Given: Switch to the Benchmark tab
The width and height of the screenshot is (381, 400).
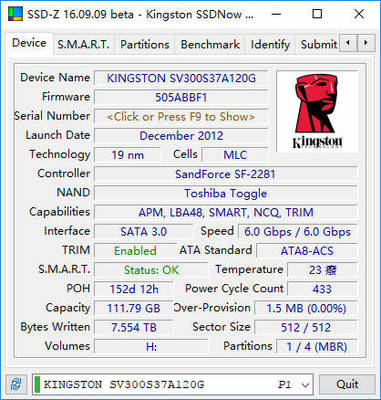Looking at the screenshot, I should 210,45.
